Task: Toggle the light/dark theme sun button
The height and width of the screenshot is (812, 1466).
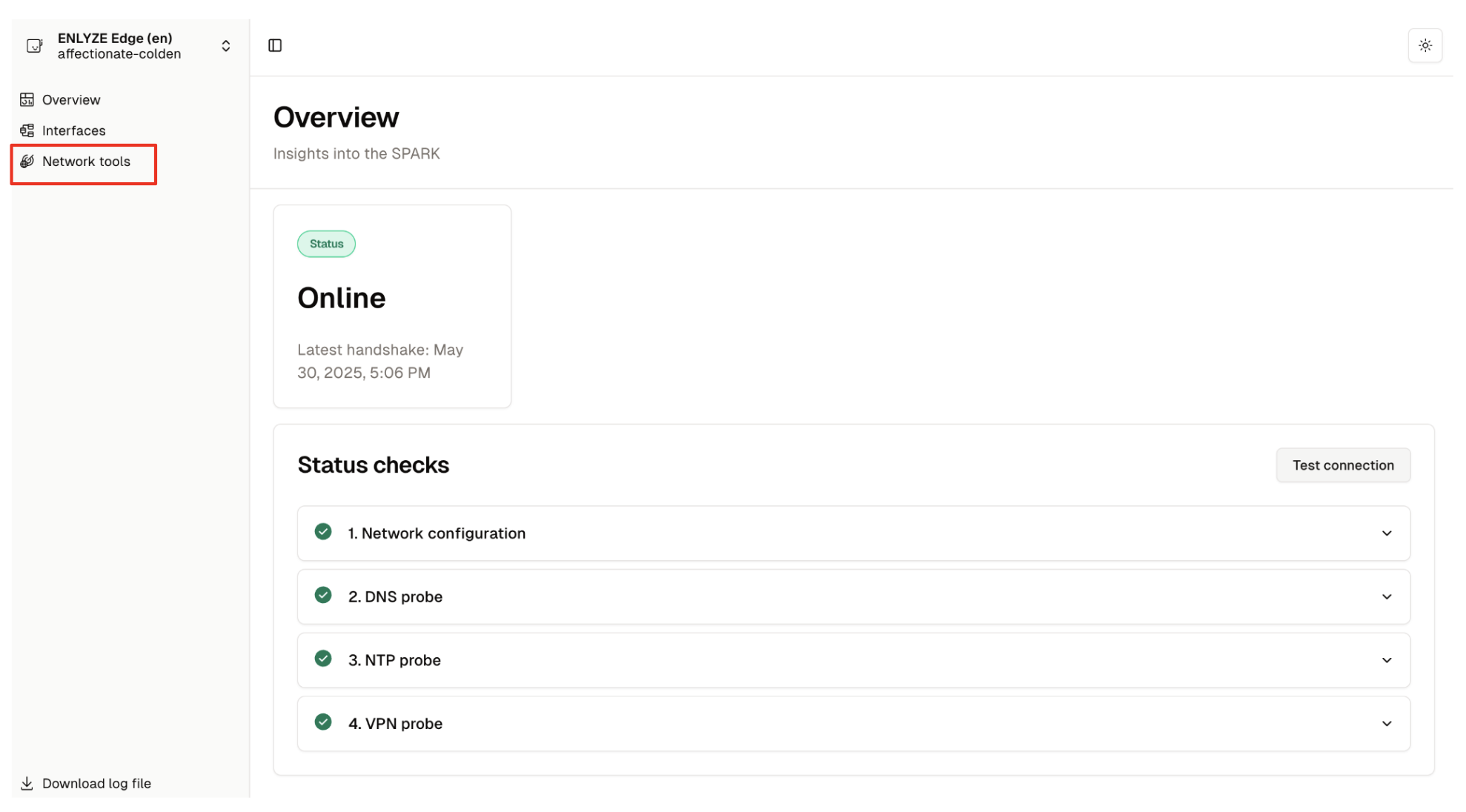Action: (x=1424, y=46)
